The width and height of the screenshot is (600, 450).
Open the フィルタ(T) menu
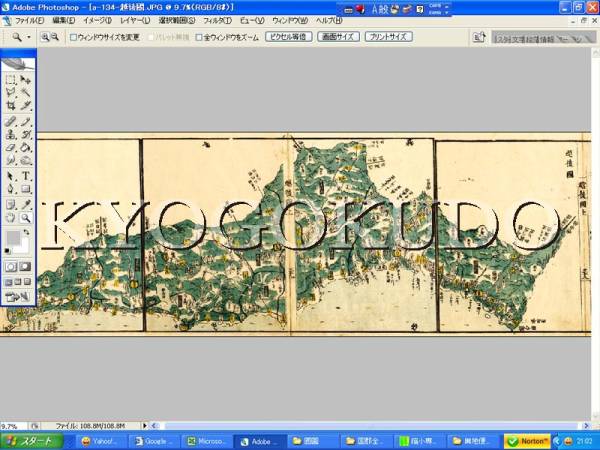coord(217,21)
